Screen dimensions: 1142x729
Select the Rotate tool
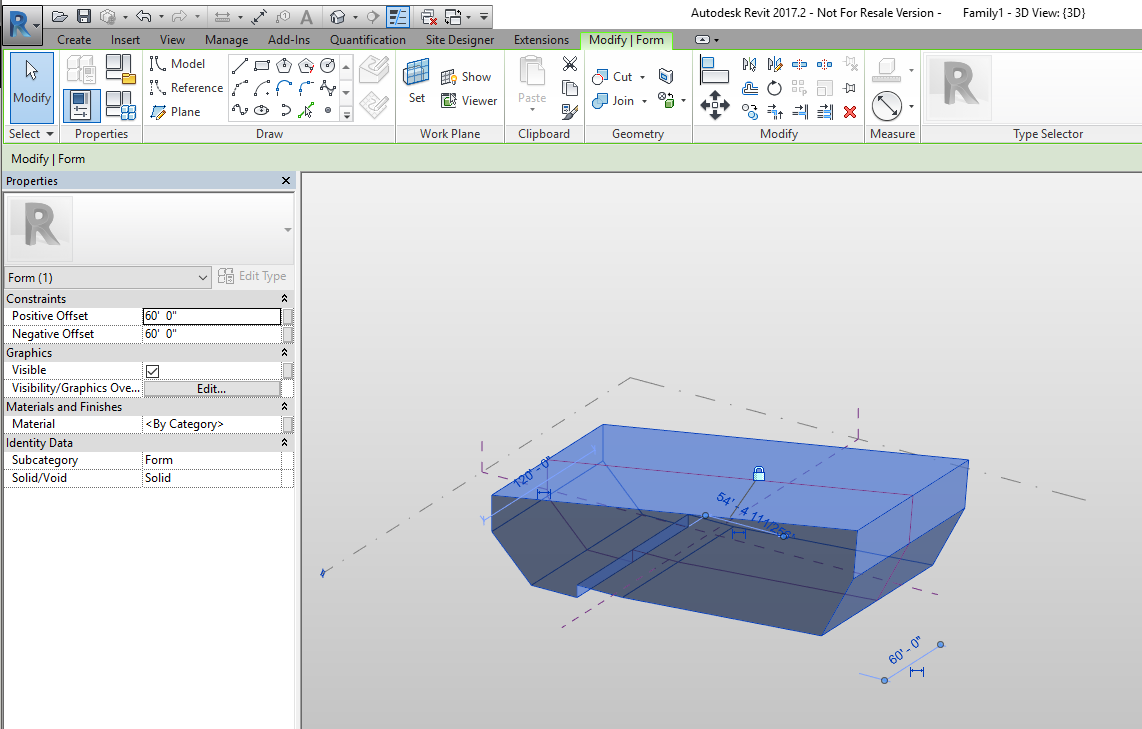click(774, 88)
